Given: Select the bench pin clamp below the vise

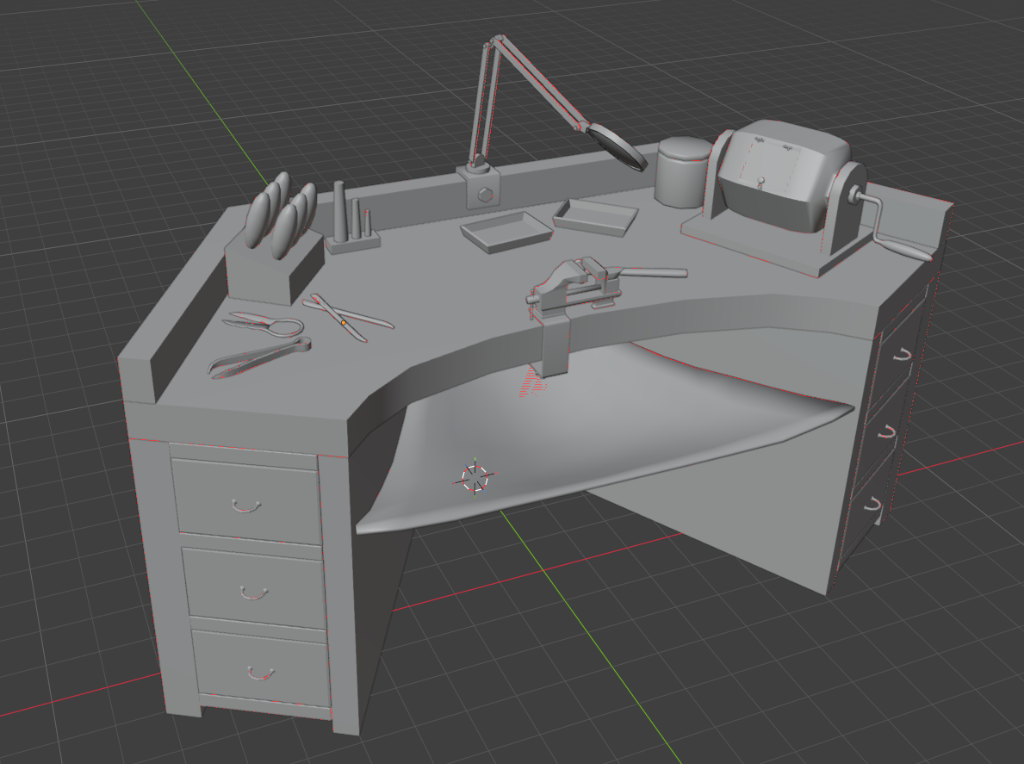Looking at the screenshot, I should tap(554, 346).
